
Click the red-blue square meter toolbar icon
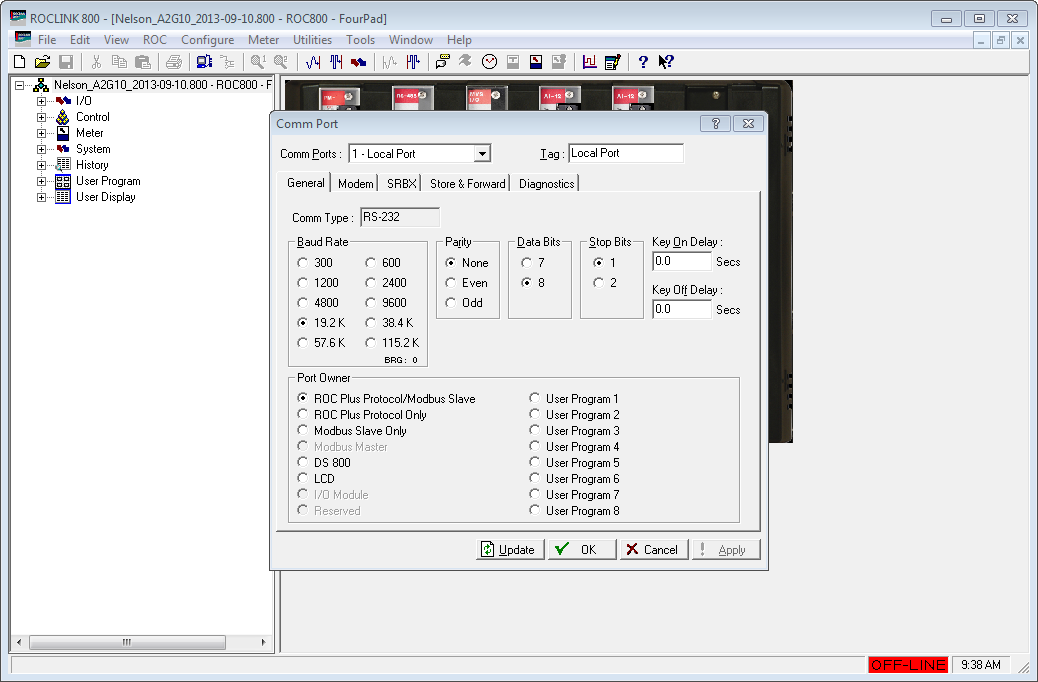(536, 62)
